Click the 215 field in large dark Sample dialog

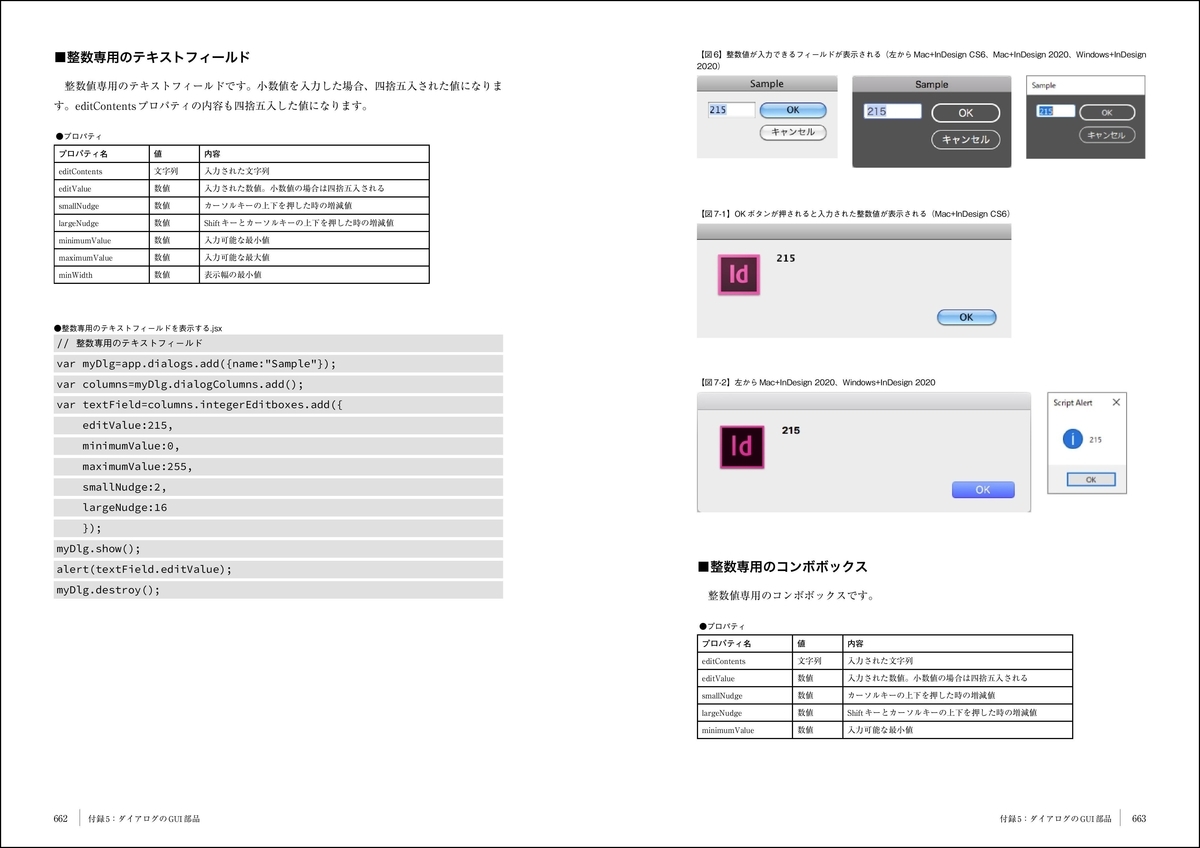[892, 112]
